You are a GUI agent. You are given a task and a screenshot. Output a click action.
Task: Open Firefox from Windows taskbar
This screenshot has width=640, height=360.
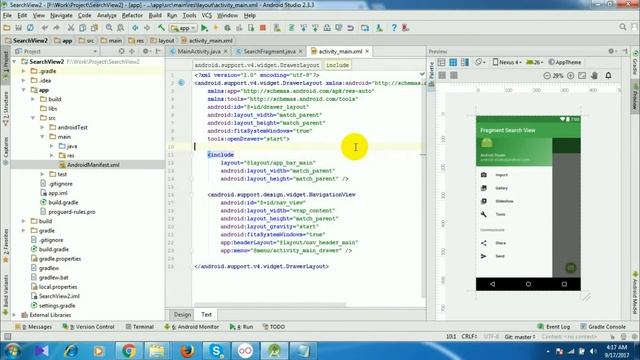(x=187, y=351)
